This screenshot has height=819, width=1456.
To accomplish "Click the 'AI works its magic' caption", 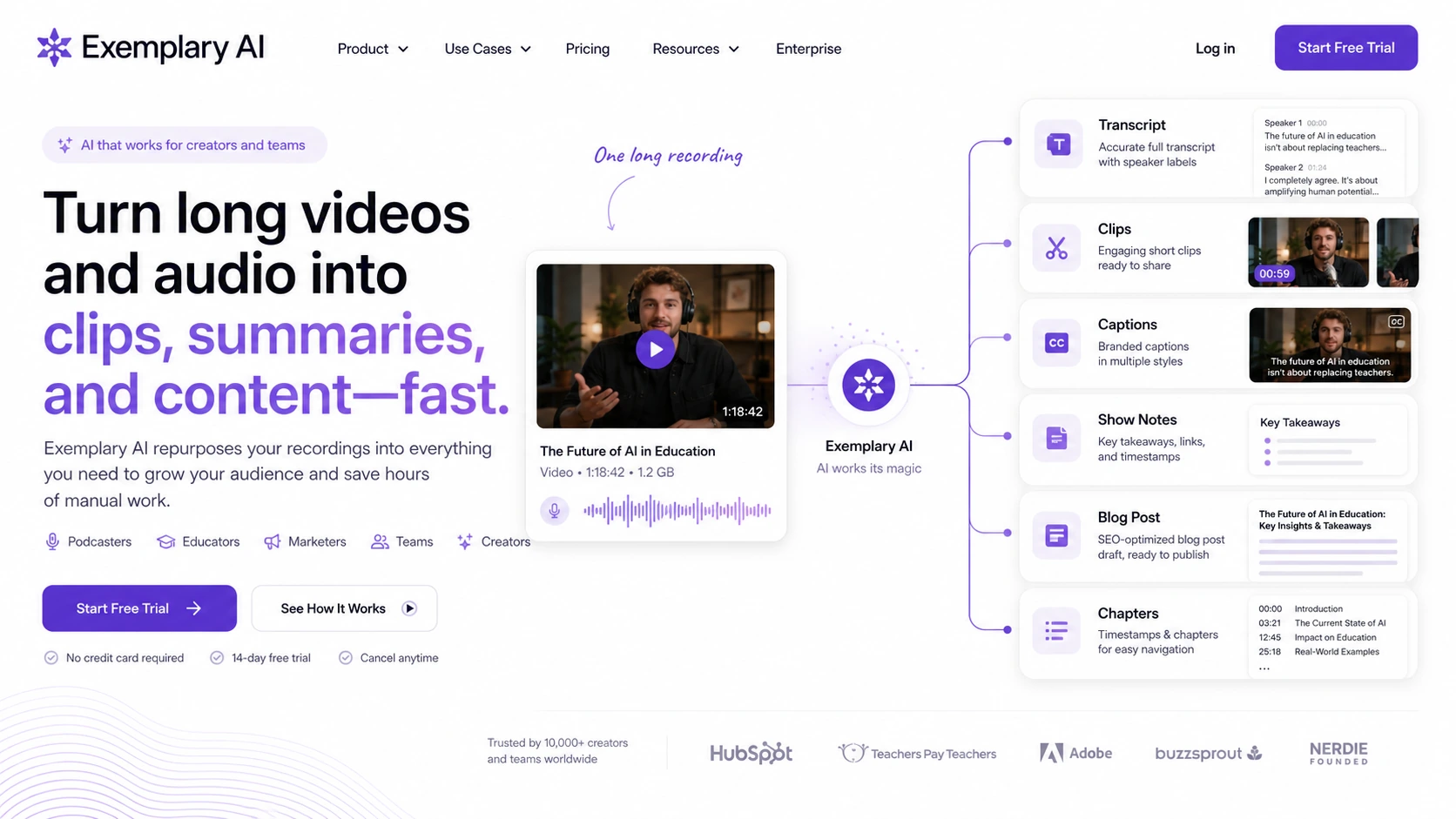I will [x=868, y=468].
